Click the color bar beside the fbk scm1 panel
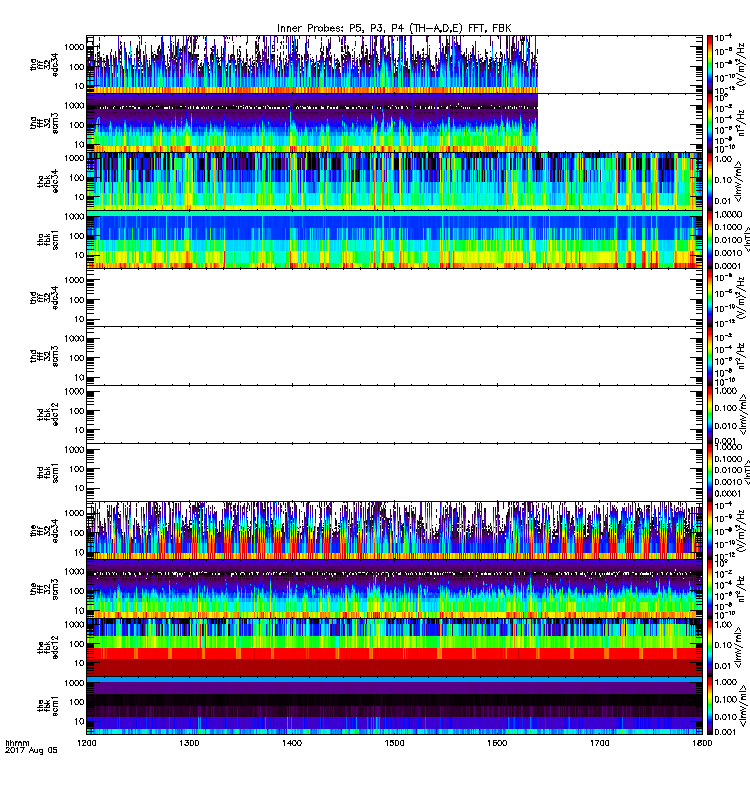Image resolution: width=750 pixels, height=800 pixels. 709,705
